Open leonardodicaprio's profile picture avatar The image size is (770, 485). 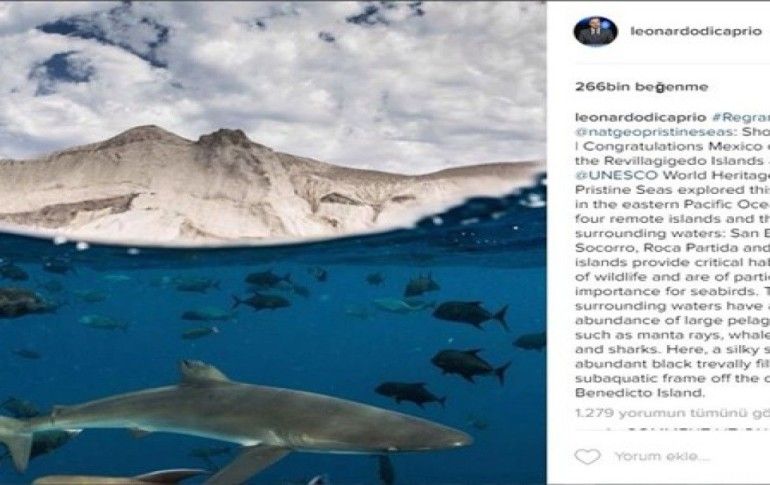595,31
